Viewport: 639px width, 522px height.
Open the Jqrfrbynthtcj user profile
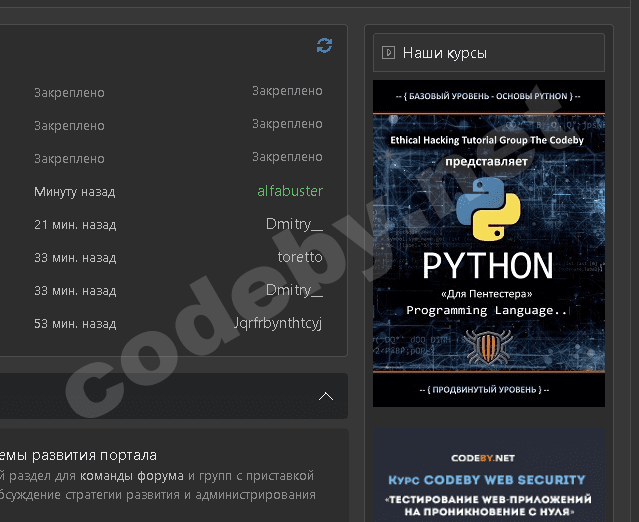point(278,323)
